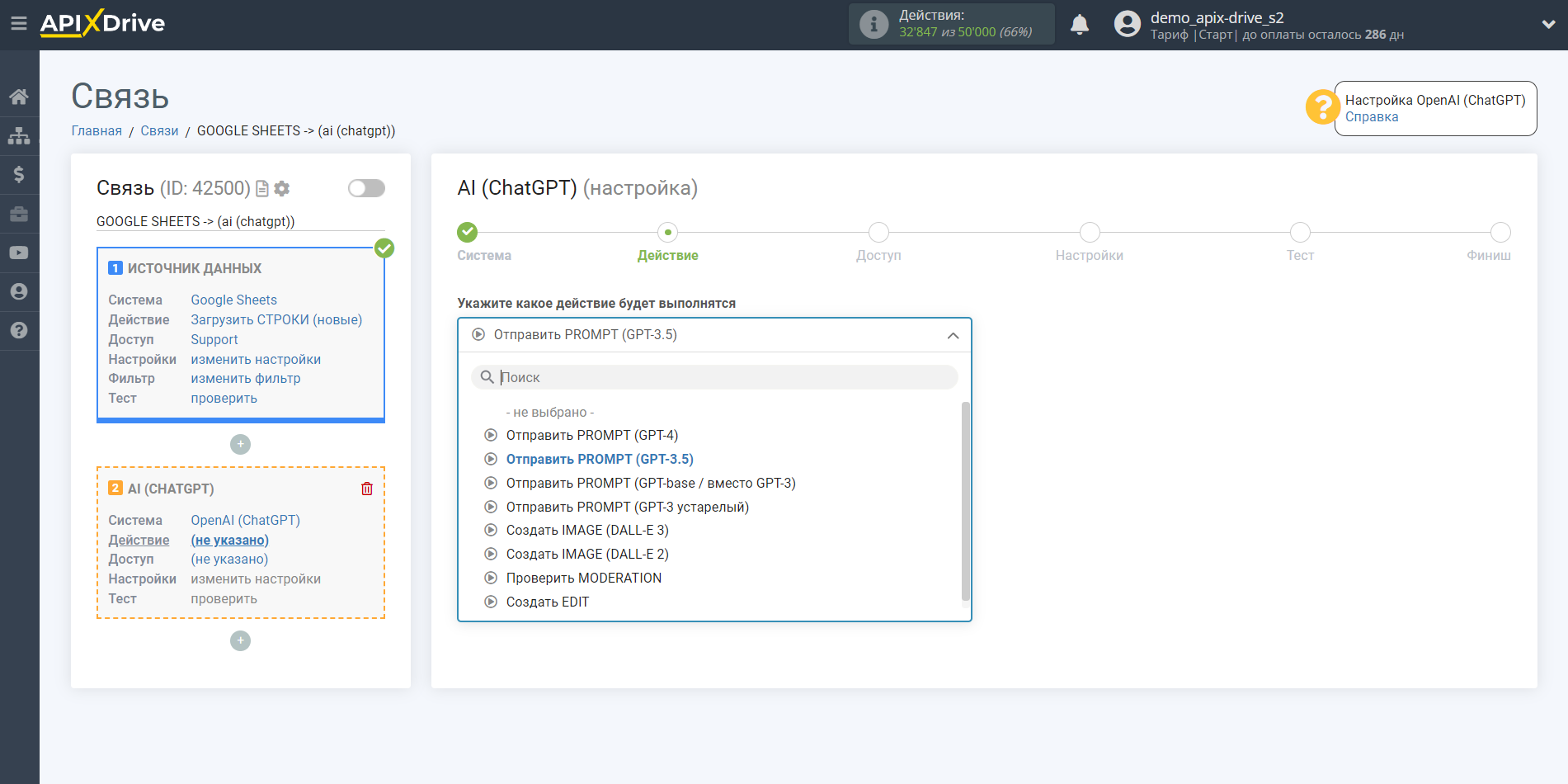The width and height of the screenshot is (1568, 784).
Task: Go to the Доступ step
Action: click(878, 232)
